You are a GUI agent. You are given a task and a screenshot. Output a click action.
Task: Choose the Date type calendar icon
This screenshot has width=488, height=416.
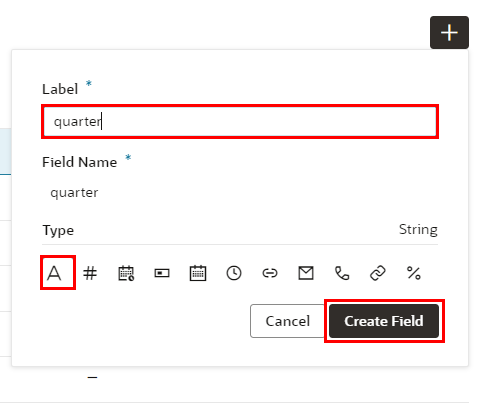[x=198, y=273]
